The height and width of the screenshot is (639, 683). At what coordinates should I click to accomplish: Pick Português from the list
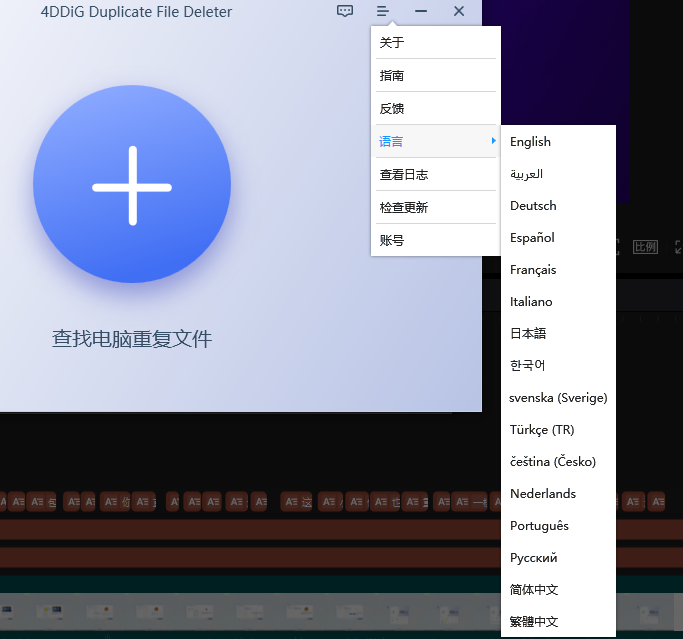point(558,526)
